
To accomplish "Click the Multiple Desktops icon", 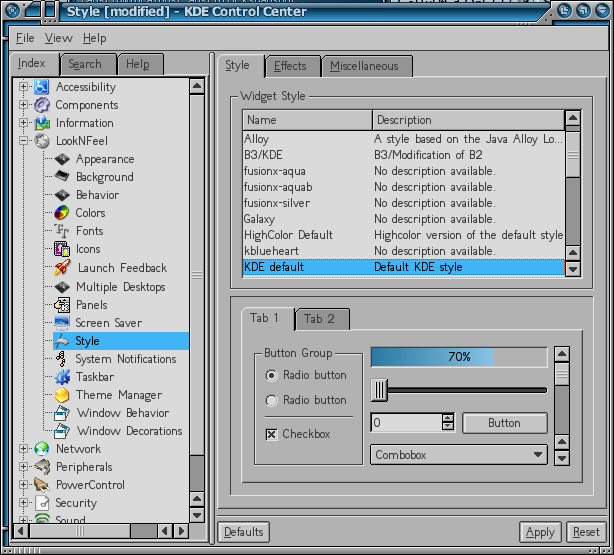I will coord(62,287).
